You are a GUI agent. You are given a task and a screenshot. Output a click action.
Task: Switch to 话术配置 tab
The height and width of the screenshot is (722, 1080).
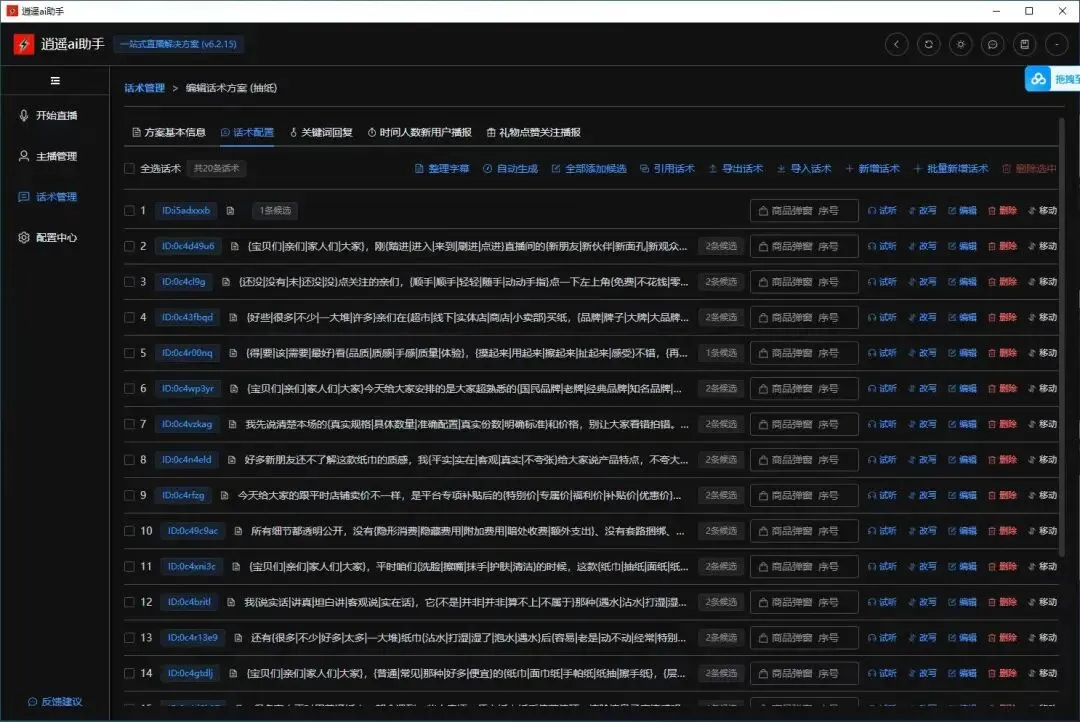tap(247, 132)
